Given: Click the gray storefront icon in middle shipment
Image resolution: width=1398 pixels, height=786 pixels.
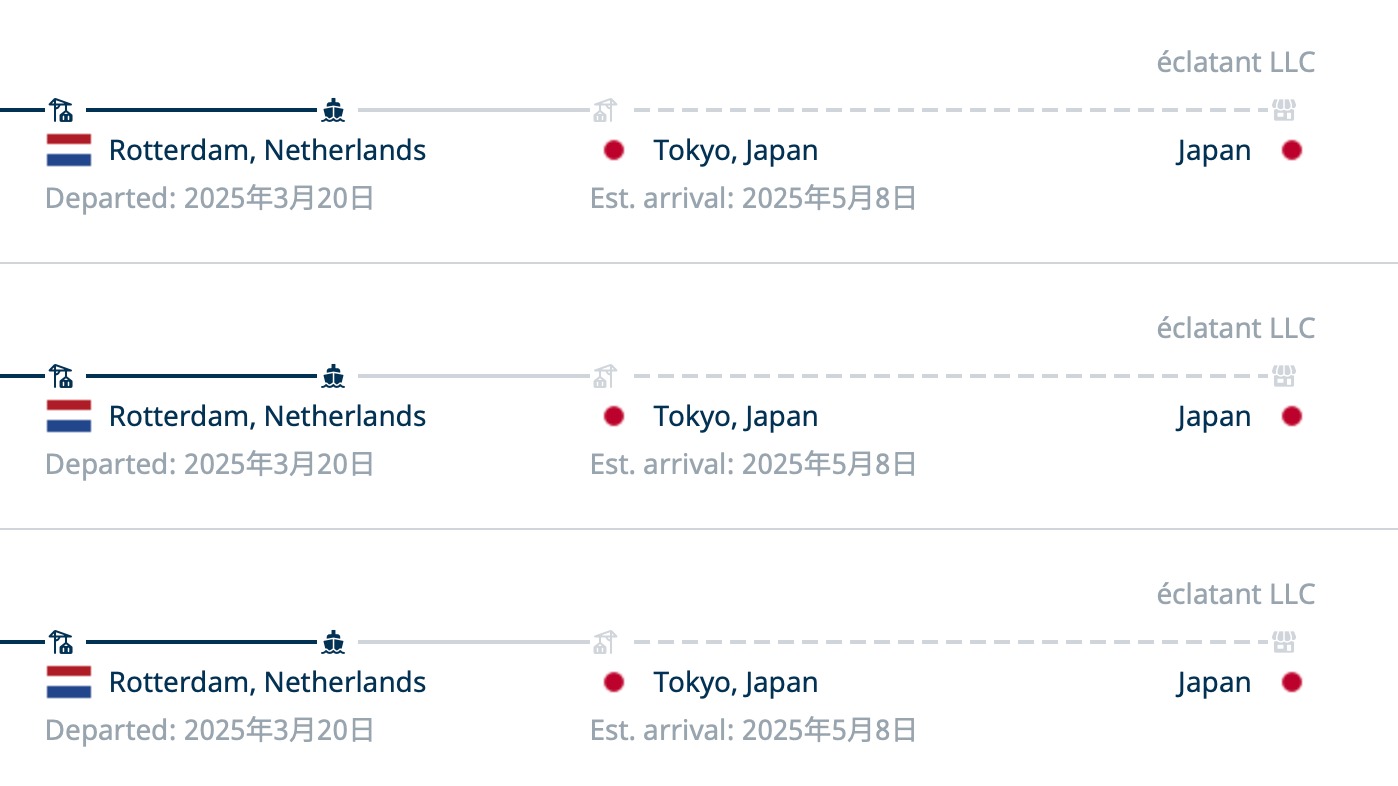Looking at the screenshot, I should coord(1284,376).
